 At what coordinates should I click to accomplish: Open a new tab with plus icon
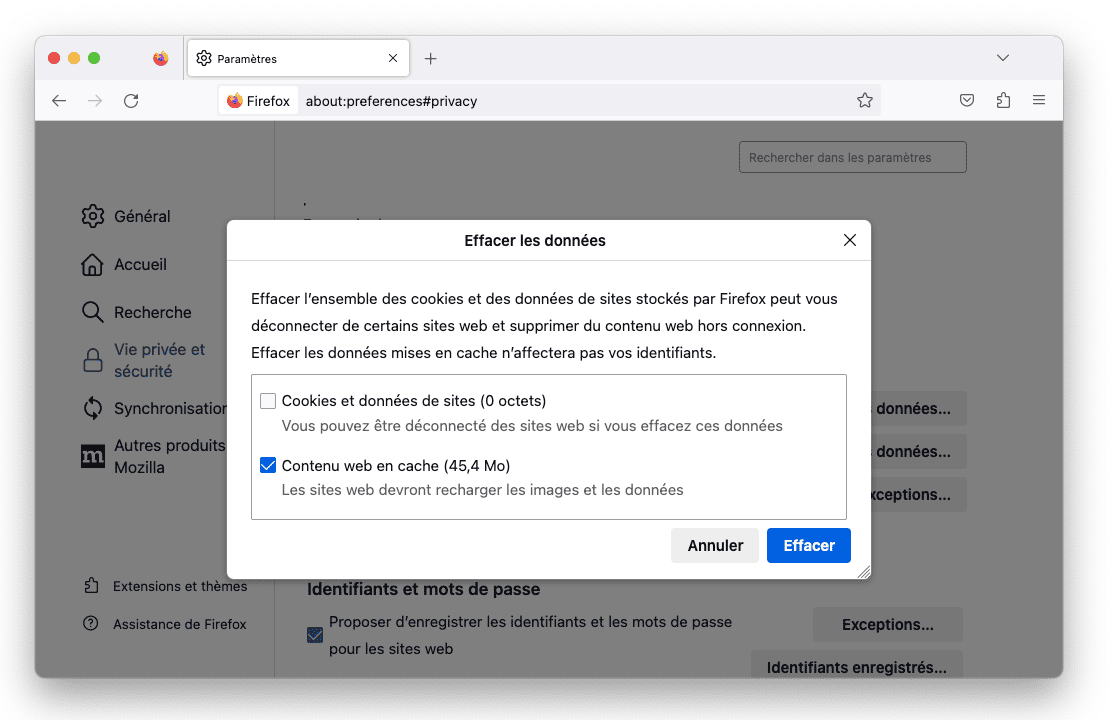[431, 59]
